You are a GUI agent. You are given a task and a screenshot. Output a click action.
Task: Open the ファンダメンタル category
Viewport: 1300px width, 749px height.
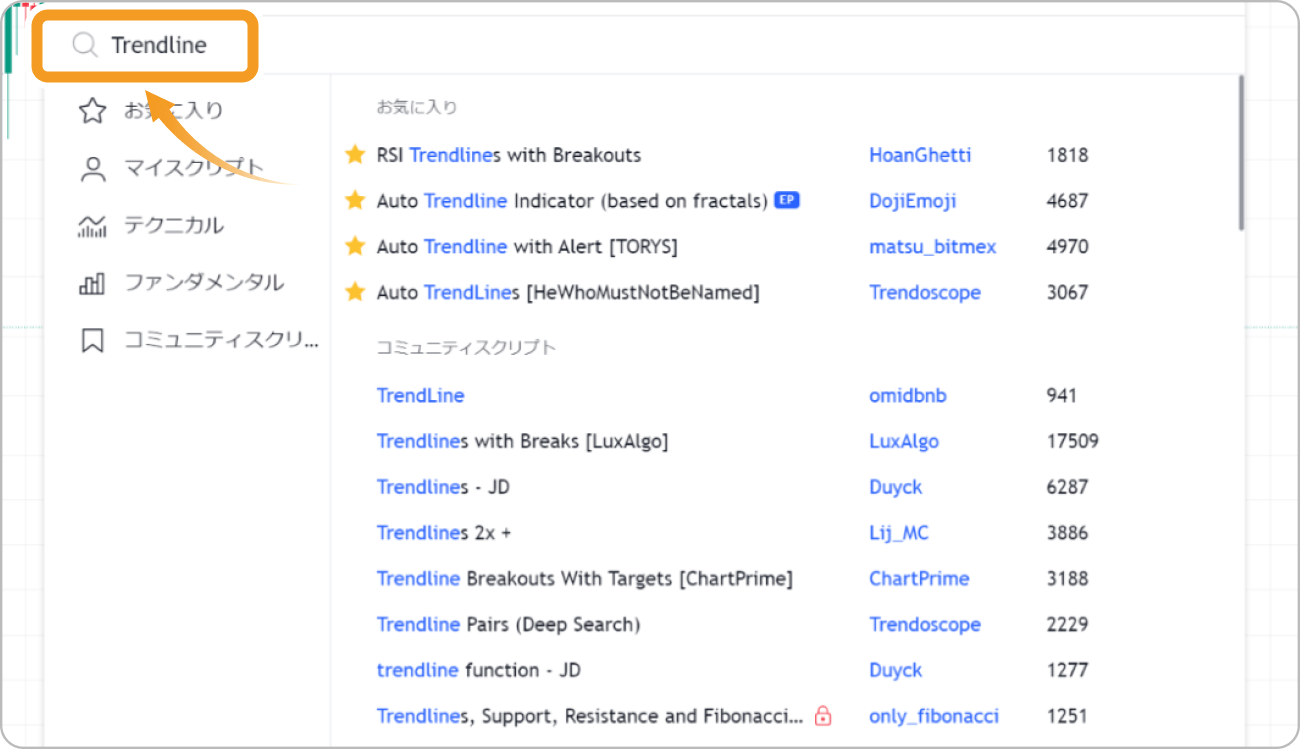point(180,283)
